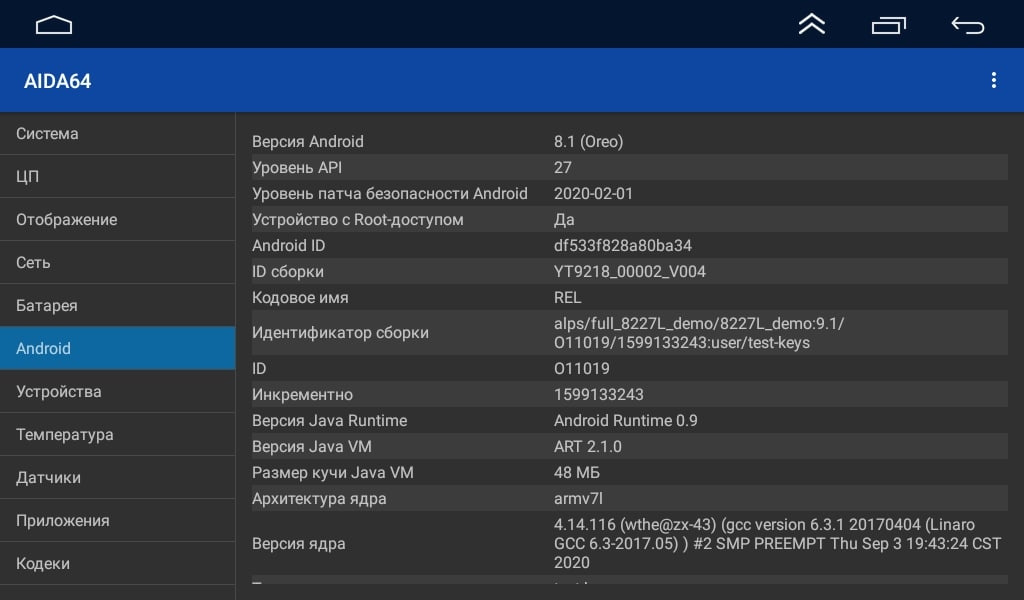Open the Устройства section
Image resolution: width=1024 pixels, height=600 pixels.
(117, 392)
